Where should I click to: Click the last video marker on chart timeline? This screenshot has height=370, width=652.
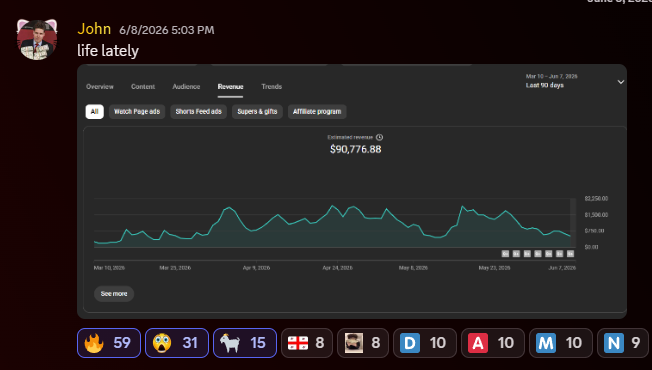[570, 254]
